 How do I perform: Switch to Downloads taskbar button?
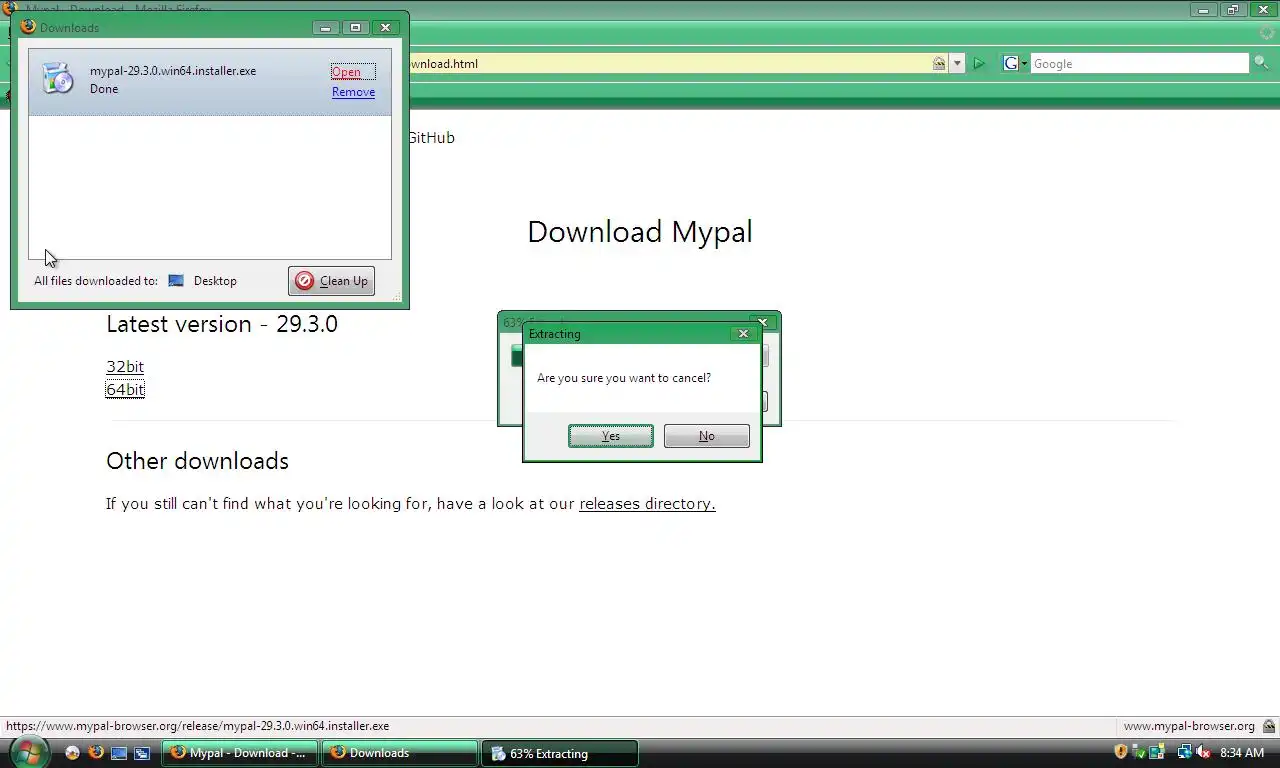coord(400,753)
